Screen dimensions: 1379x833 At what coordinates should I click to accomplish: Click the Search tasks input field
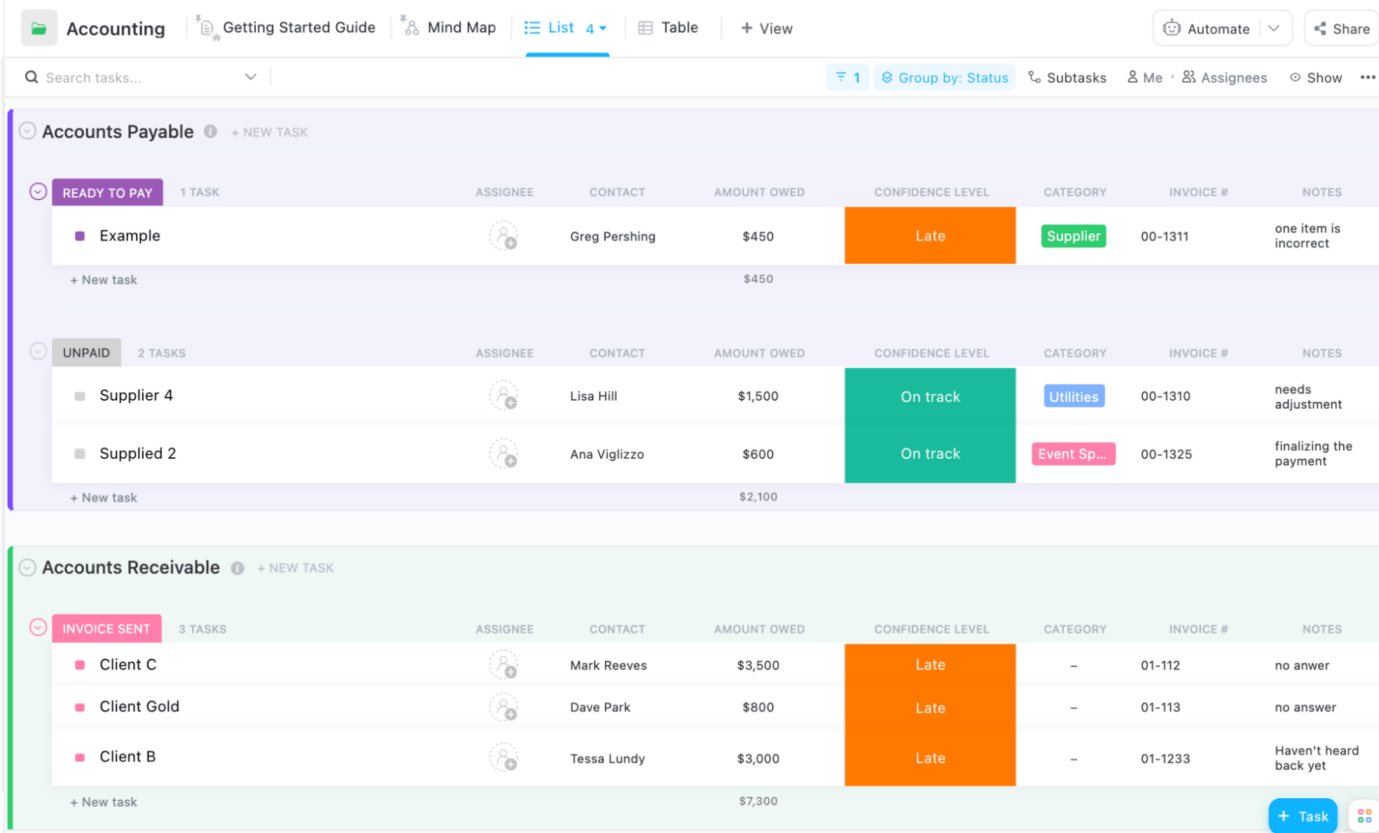(140, 77)
